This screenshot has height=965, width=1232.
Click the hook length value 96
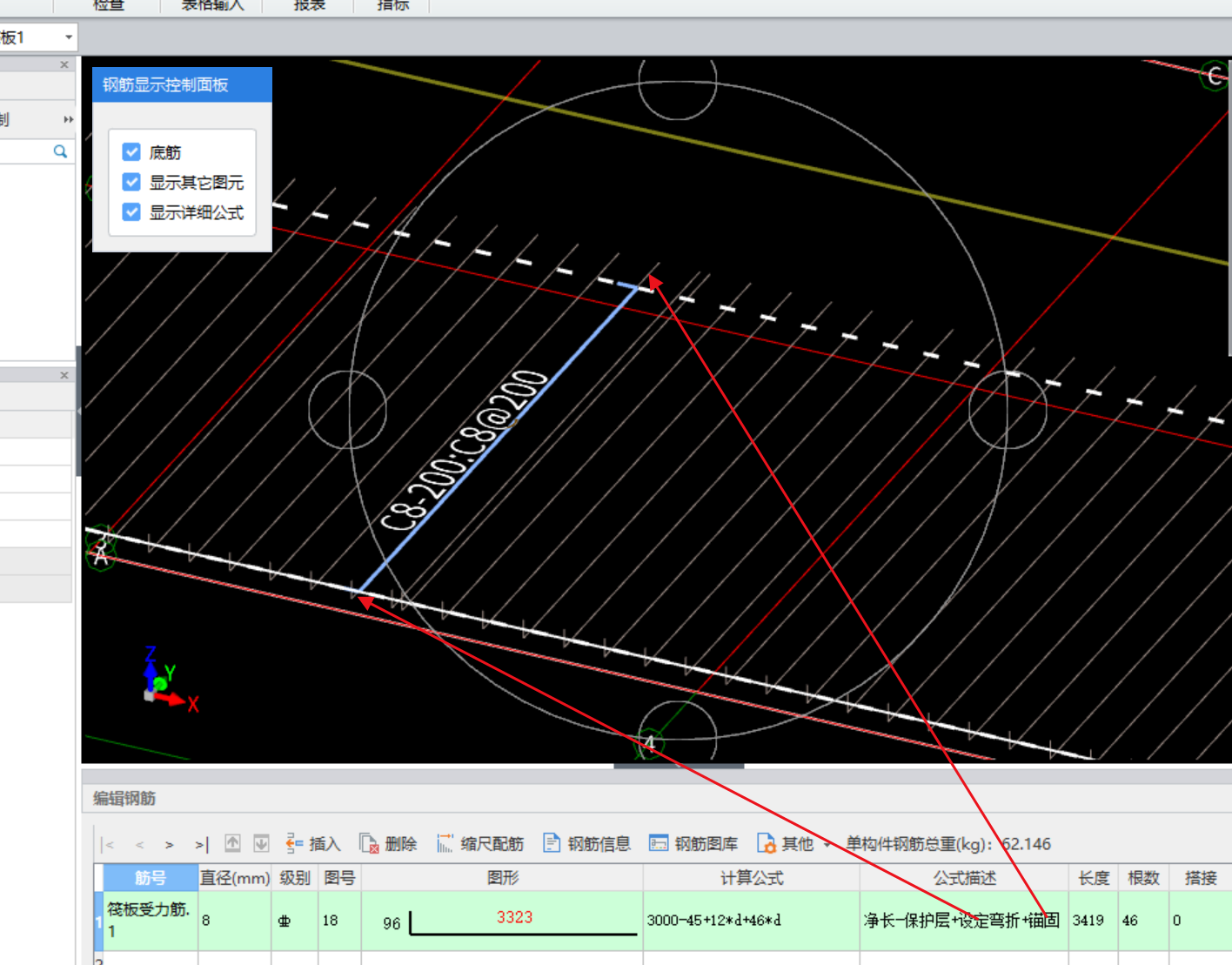click(392, 923)
